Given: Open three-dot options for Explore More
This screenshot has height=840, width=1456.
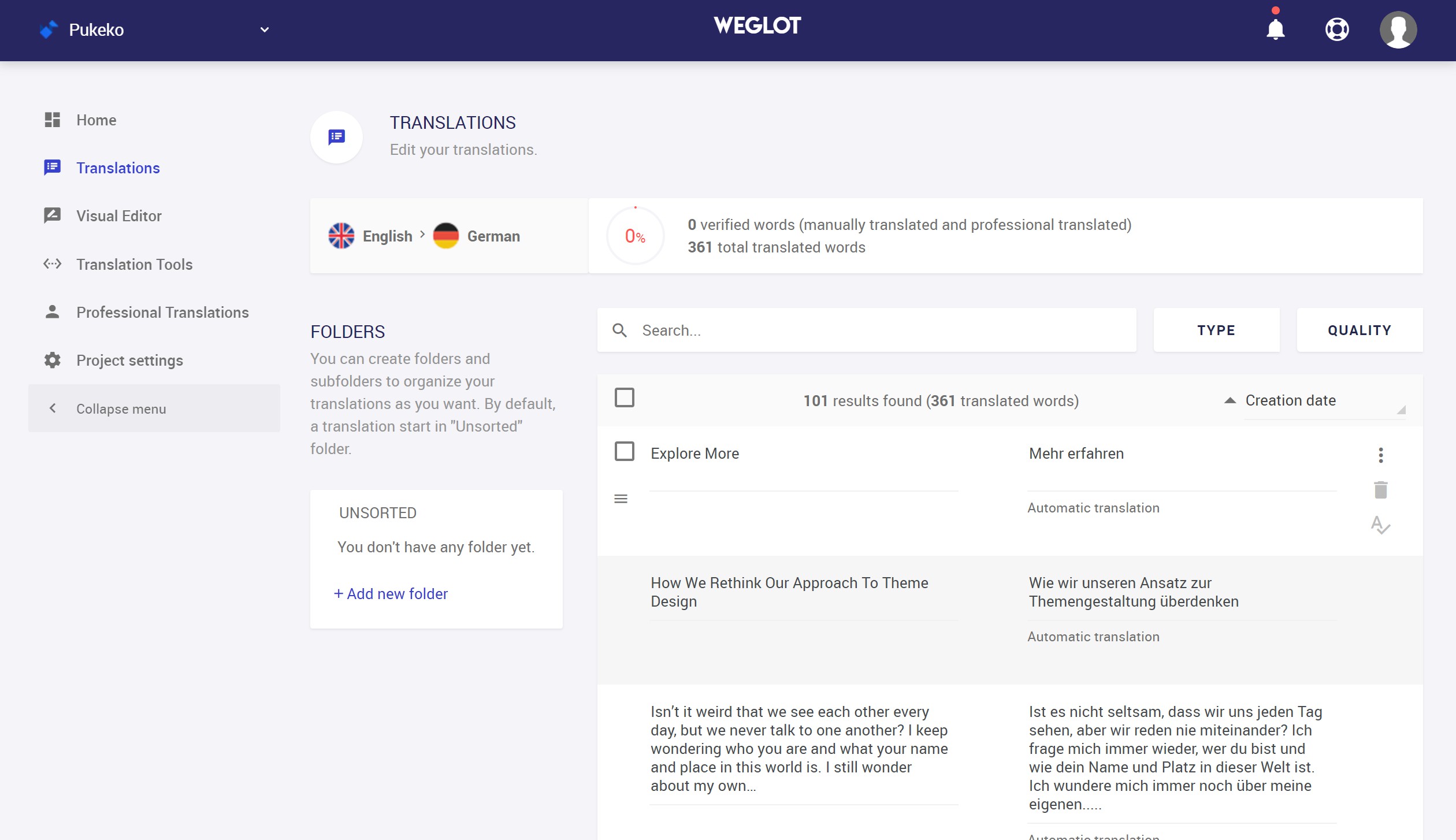Looking at the screenshot, I should [1381, 455].
